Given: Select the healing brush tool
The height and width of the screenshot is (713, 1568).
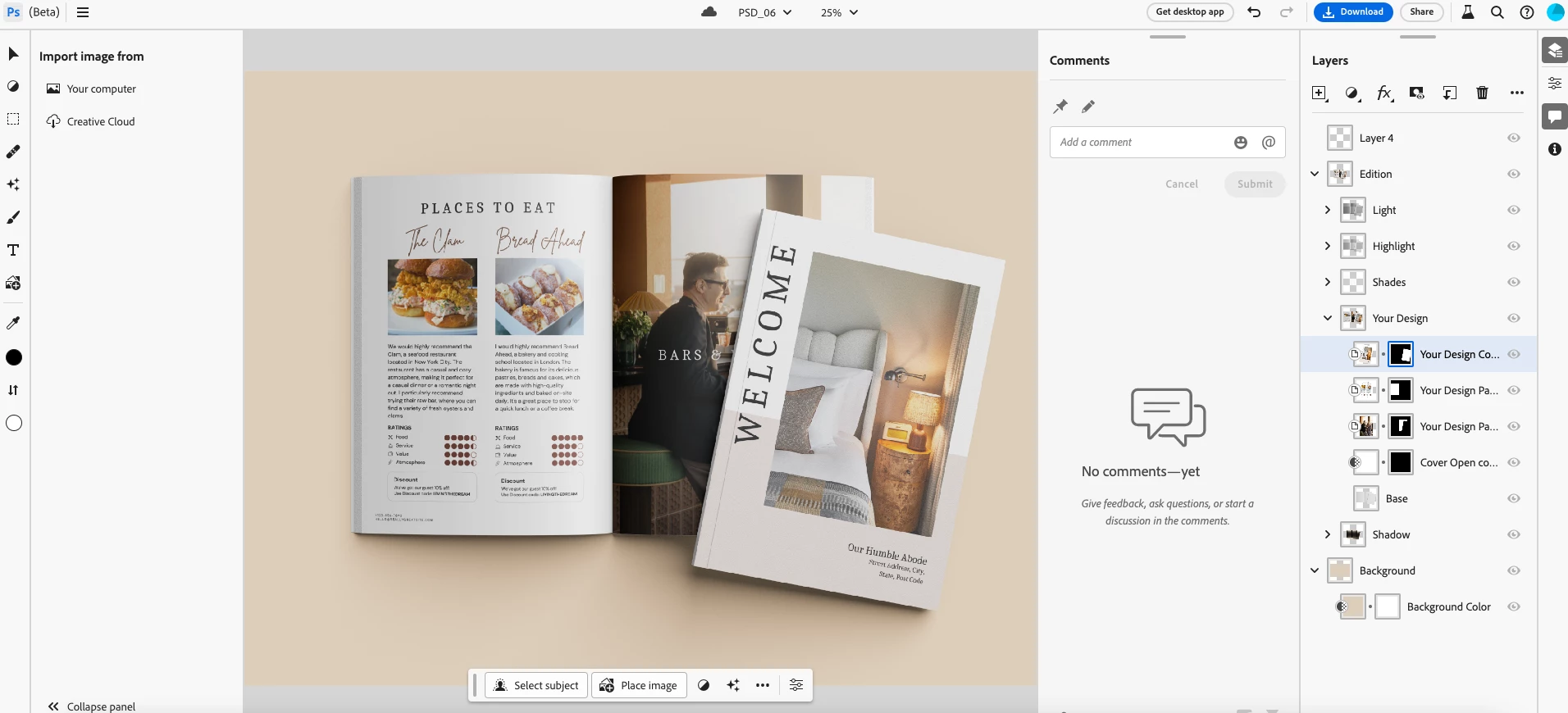Looking at the screenshot, I should point(13,152).
